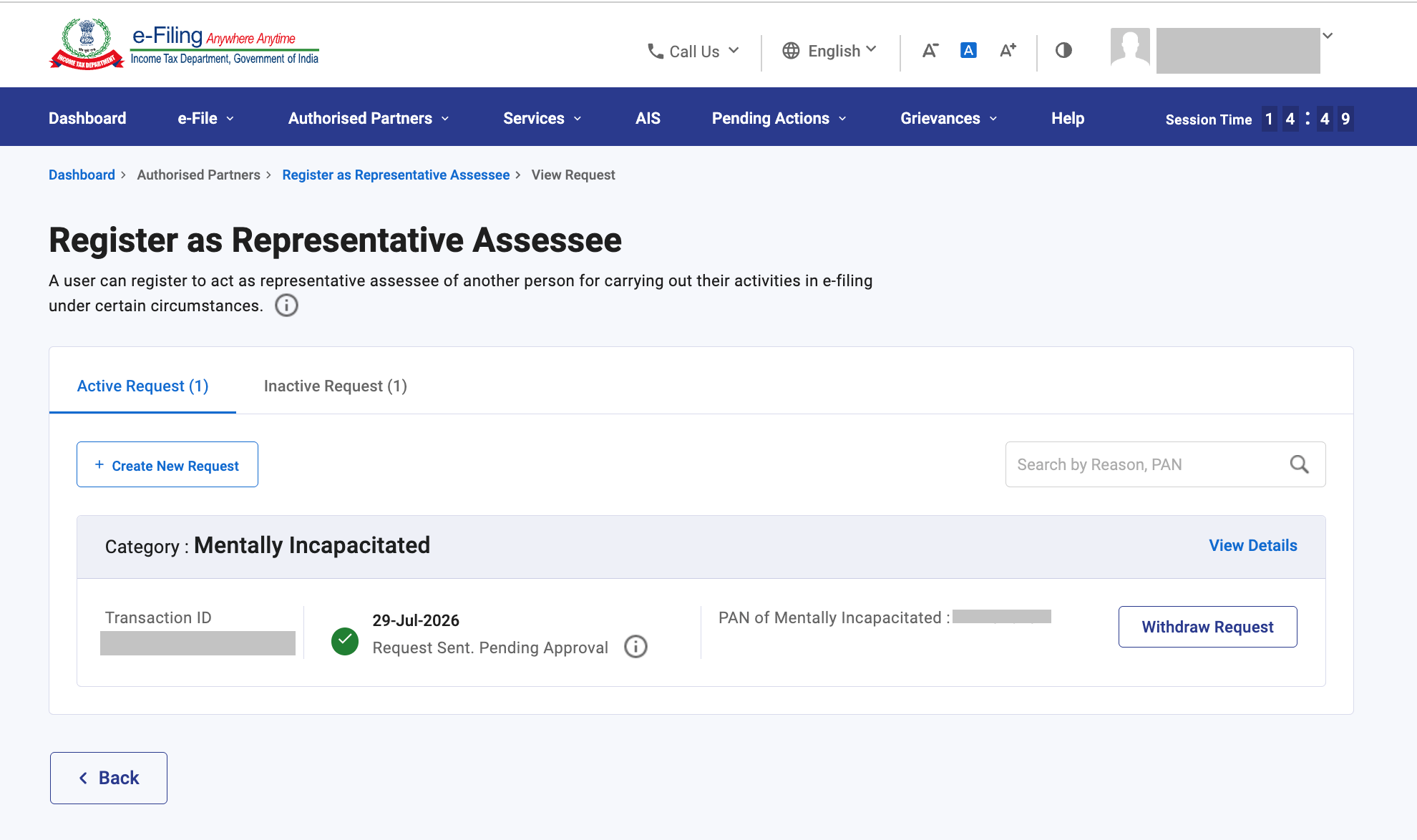
Task: Click the Call Us phone icon
Action: click(x=655, y=51)
